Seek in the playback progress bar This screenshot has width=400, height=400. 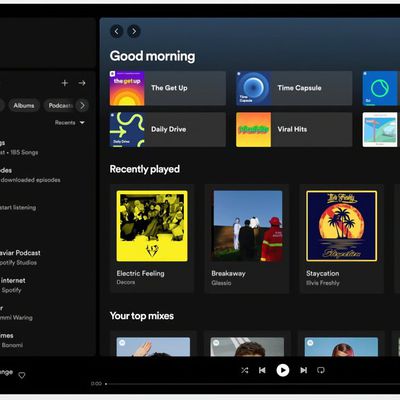(x=253, y=384)
